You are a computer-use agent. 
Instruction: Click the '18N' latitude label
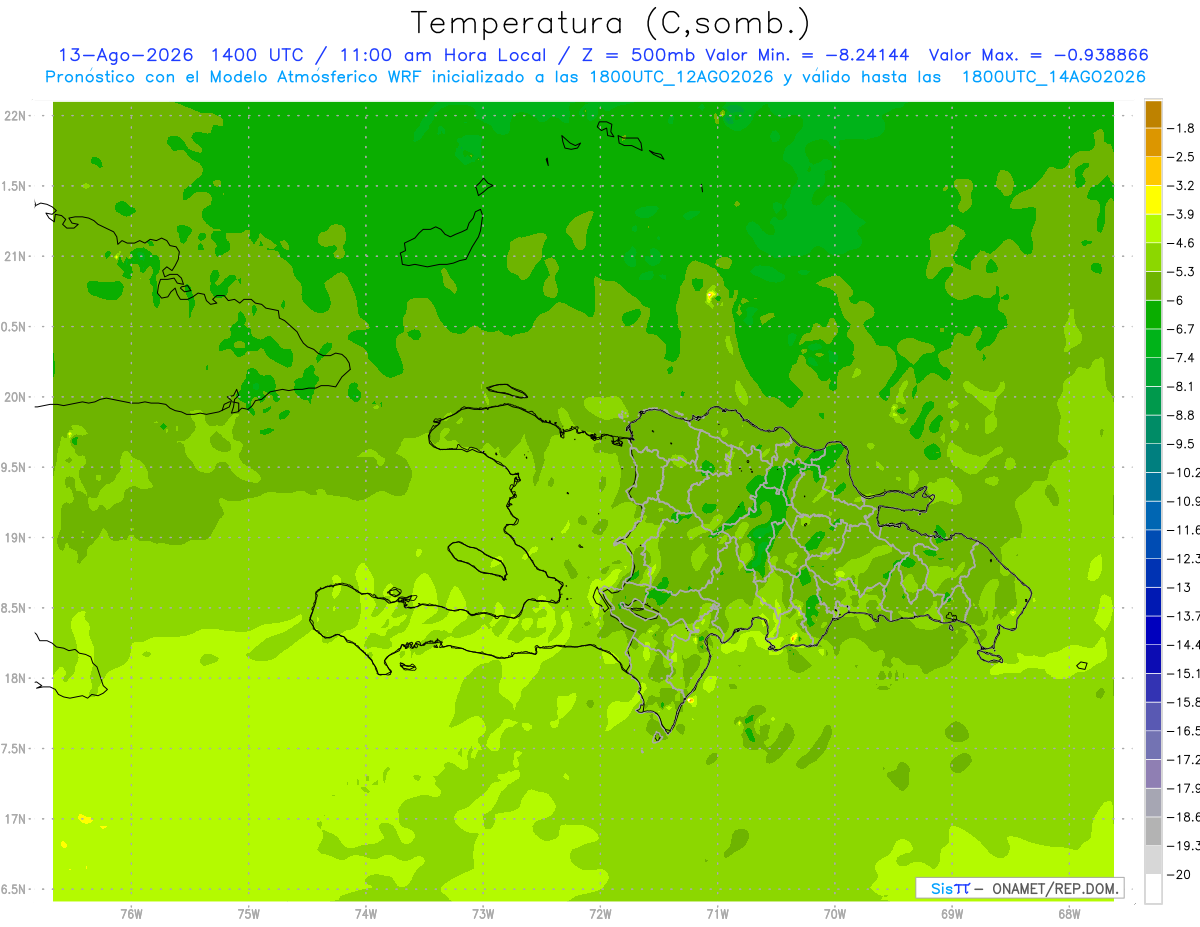16,678
